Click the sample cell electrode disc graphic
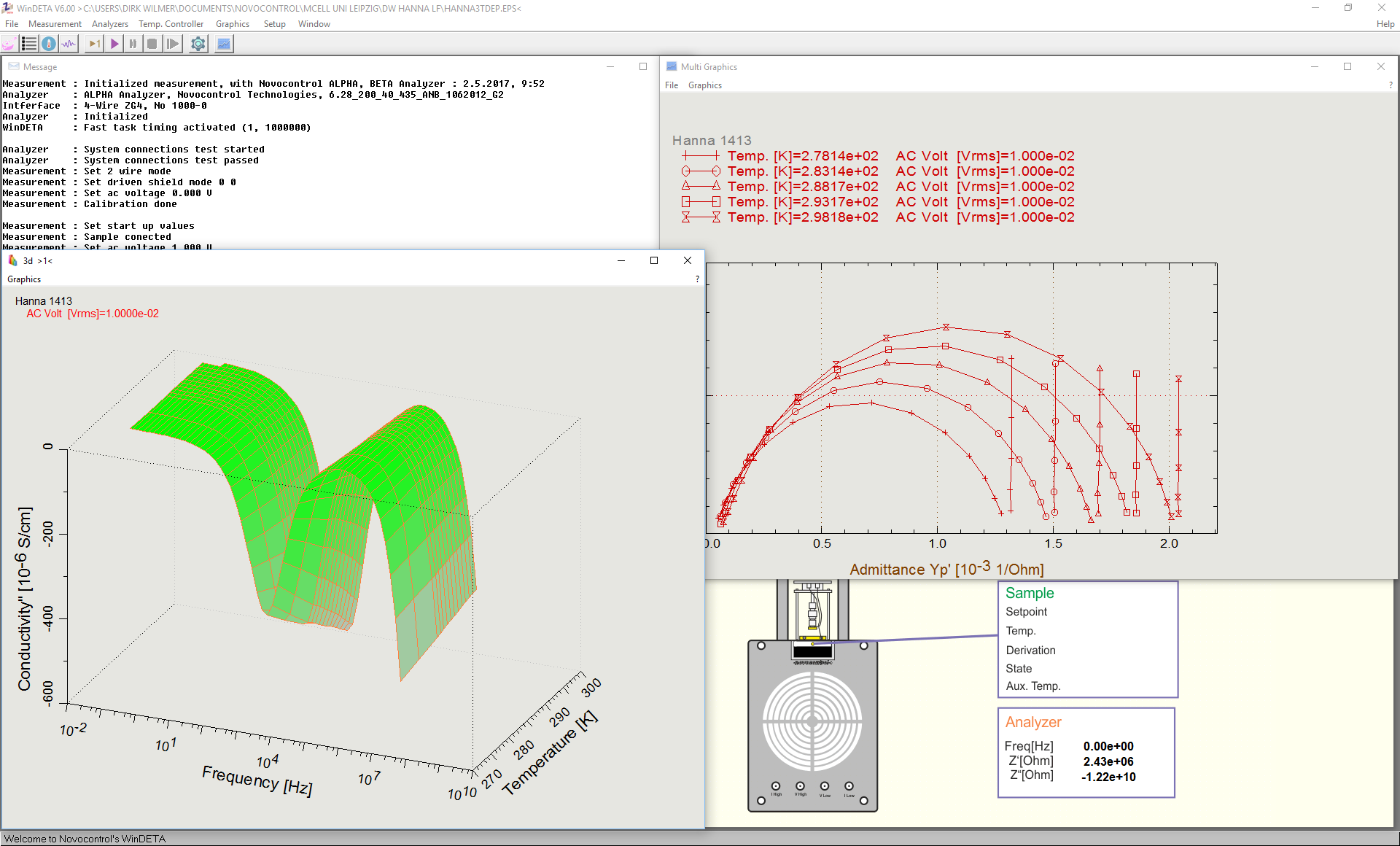This screenshot has width=1400, height=846. click(x=812, y=722)
